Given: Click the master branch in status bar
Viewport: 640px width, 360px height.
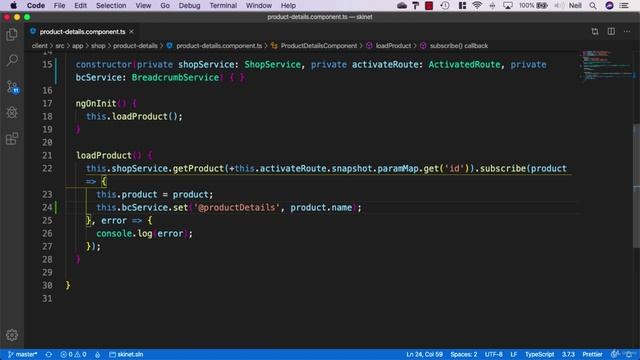Looking at the screenshot, I should (x=22, y=354).
